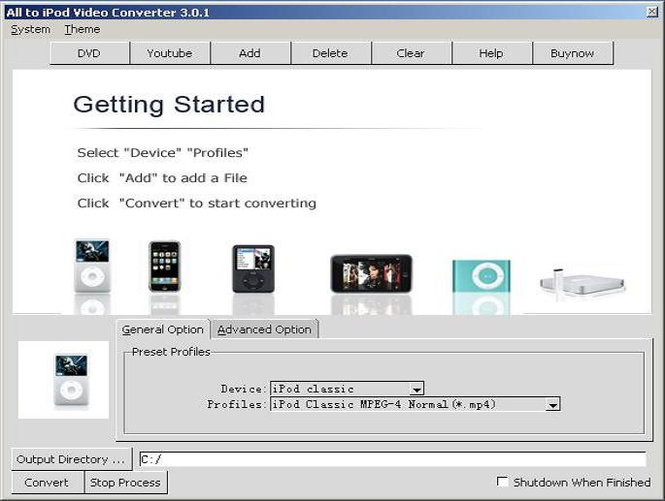Image resolution: width=665 pixels, height=501 pixels.
Task: Open the Theme menu
Action: pos(82,29)
